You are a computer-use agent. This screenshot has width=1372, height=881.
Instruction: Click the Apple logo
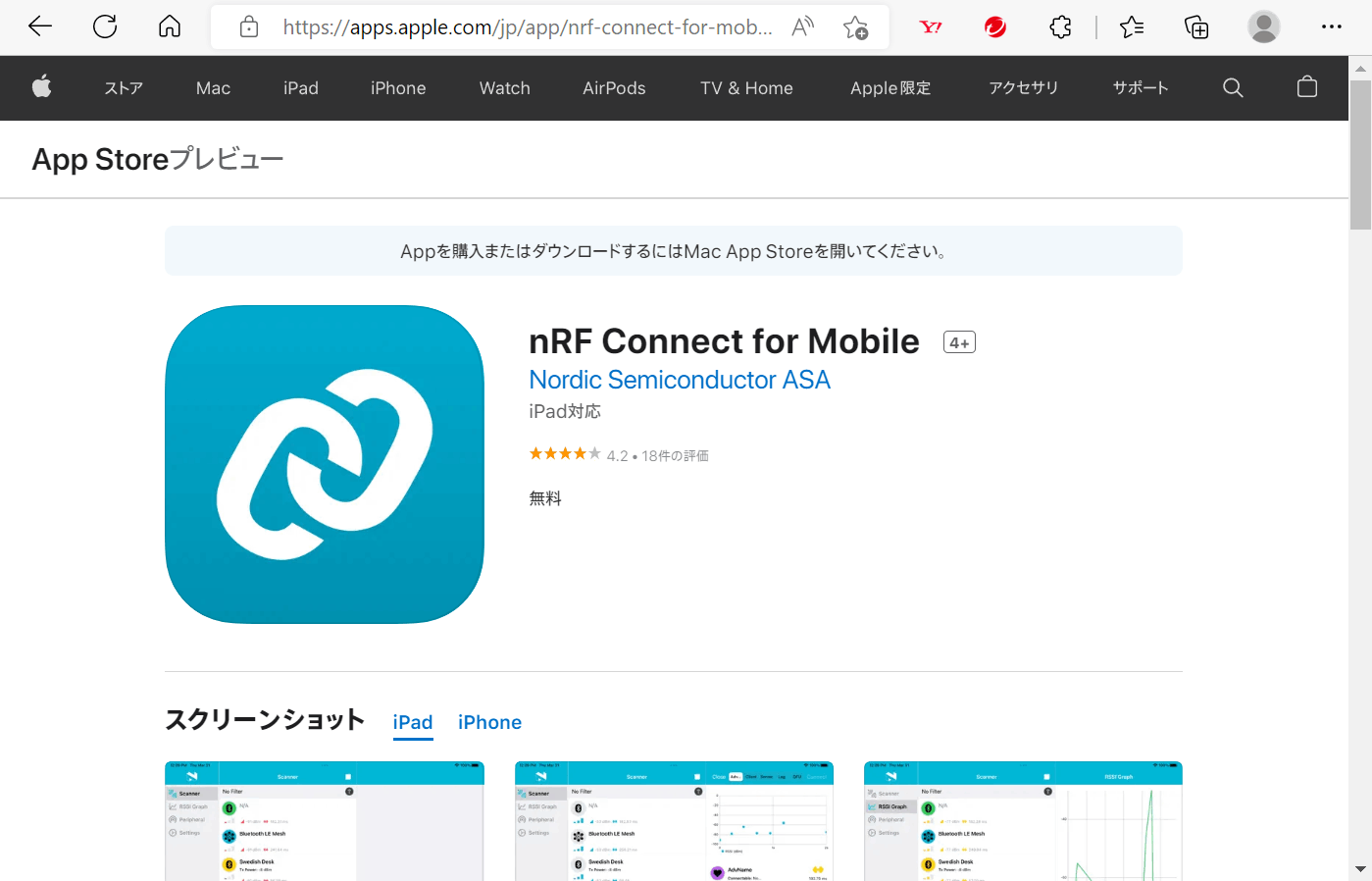tap(42, 87)
